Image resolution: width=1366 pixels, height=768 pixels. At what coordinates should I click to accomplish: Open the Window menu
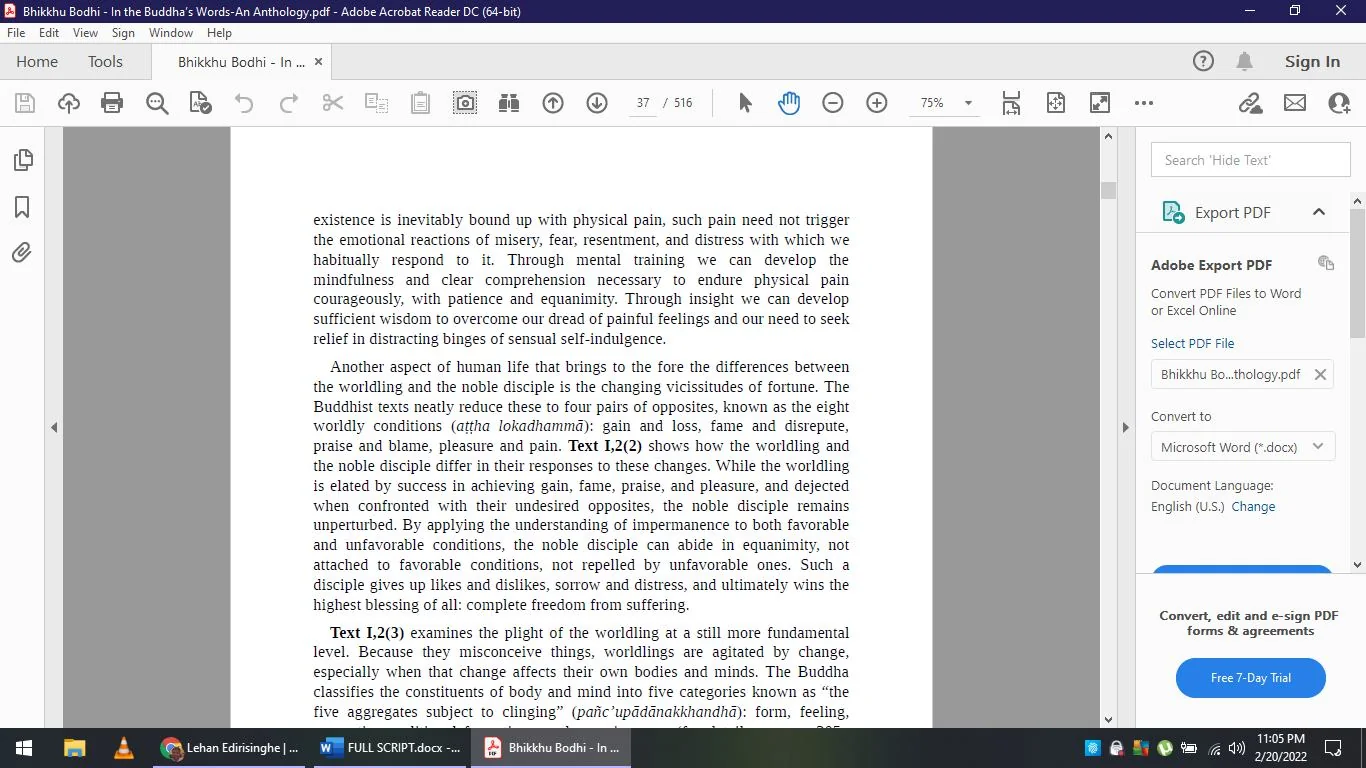(x=171, y=33)
